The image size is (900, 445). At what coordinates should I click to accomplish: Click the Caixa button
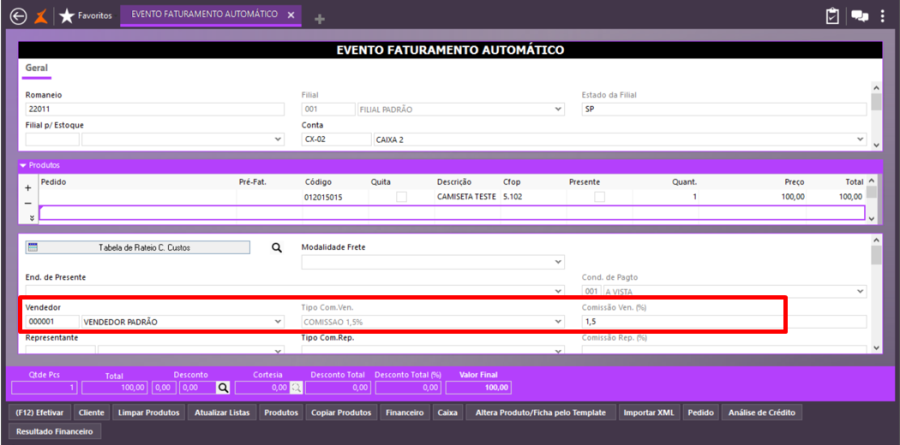(447, 413)
